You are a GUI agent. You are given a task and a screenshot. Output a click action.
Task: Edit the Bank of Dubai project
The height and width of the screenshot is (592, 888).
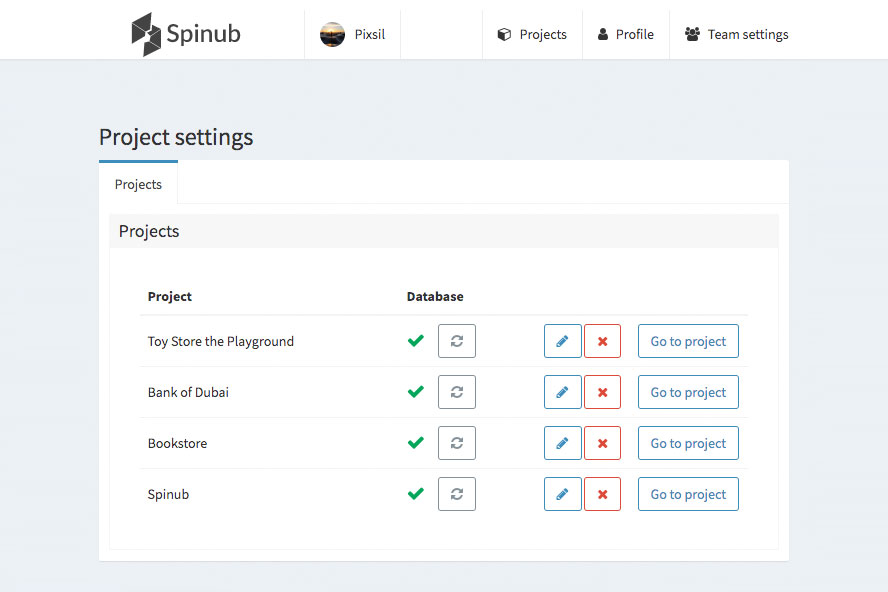(x=562, y=392)
